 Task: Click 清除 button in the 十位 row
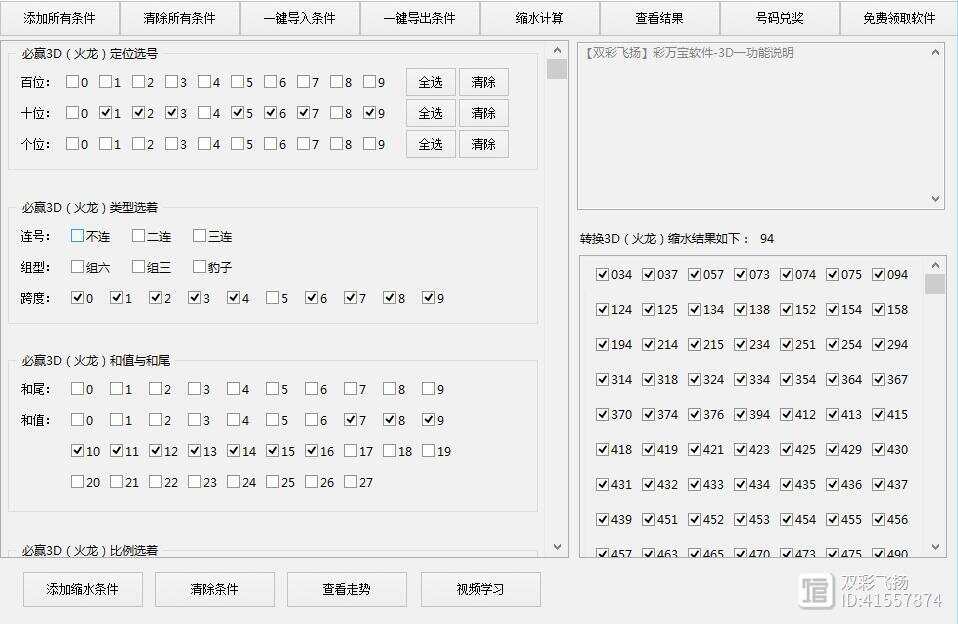point(484,113)
